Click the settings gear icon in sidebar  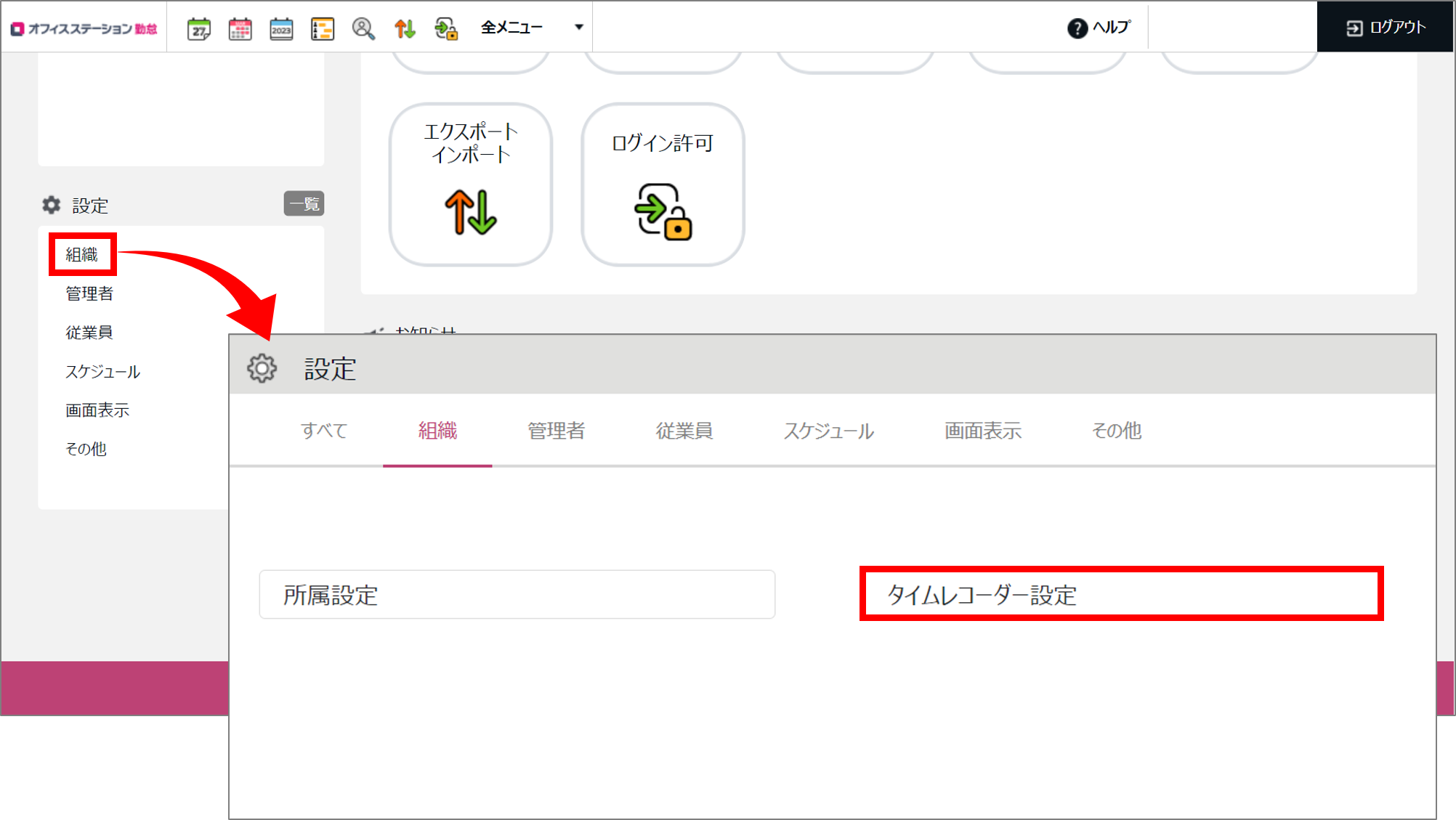pos(51,205)
